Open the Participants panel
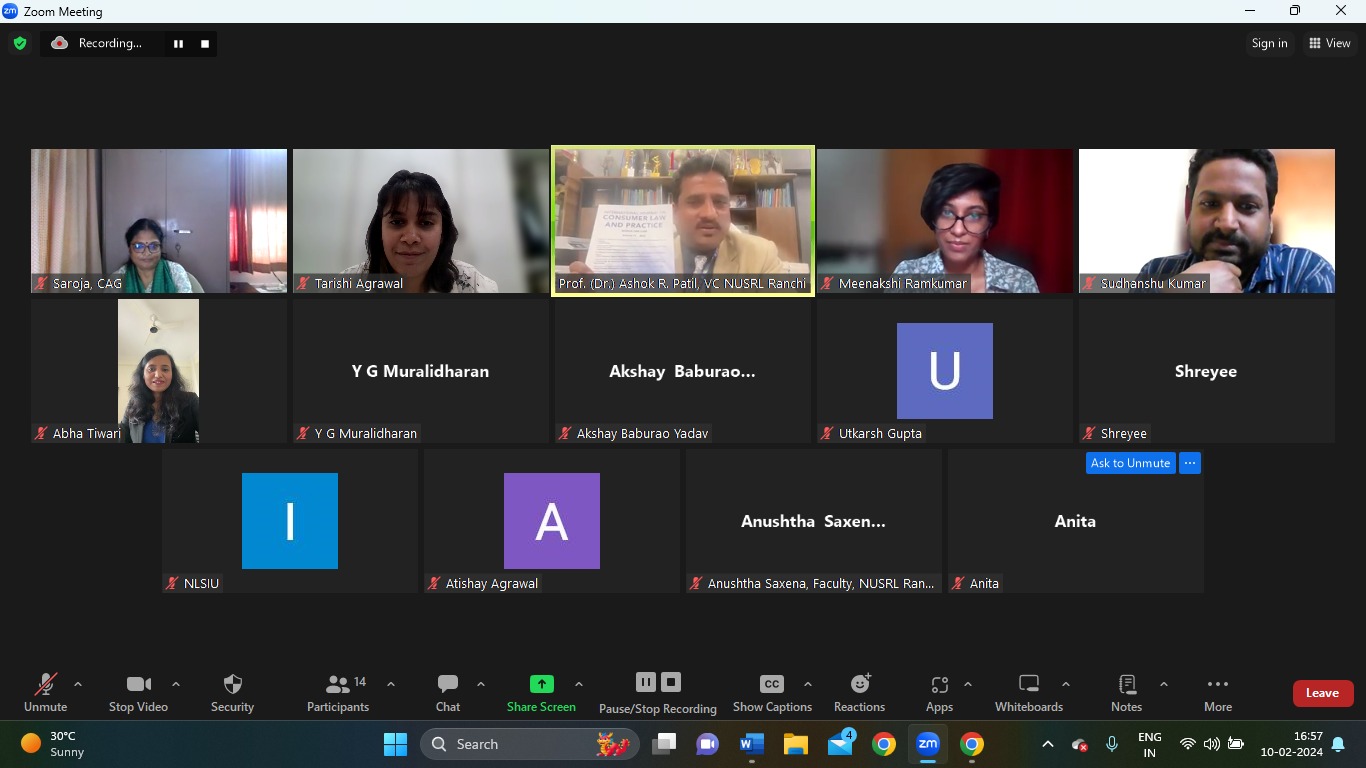The image size is (1366, 768). [338, 685]
